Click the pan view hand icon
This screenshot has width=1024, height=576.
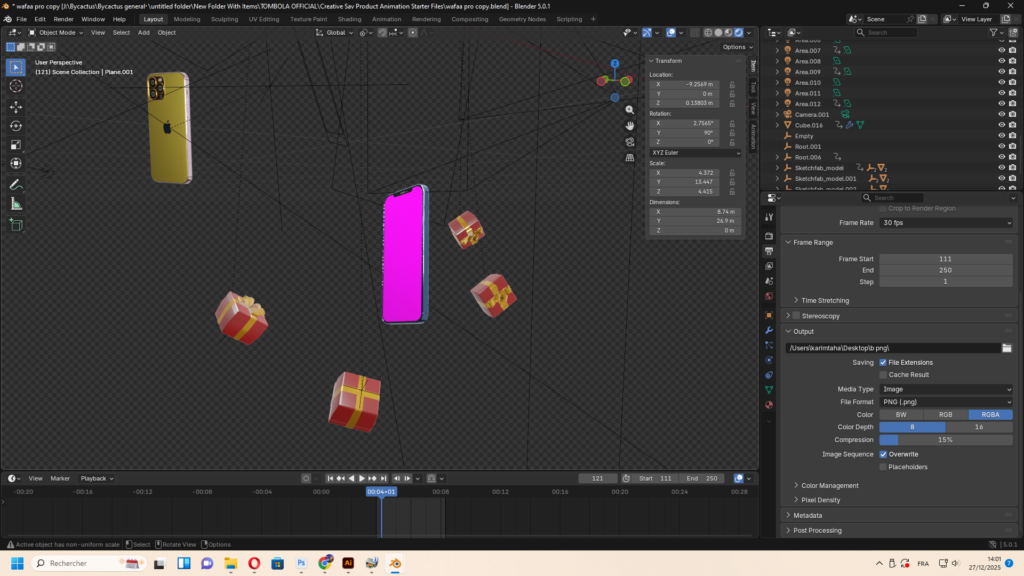pos(629,125)
